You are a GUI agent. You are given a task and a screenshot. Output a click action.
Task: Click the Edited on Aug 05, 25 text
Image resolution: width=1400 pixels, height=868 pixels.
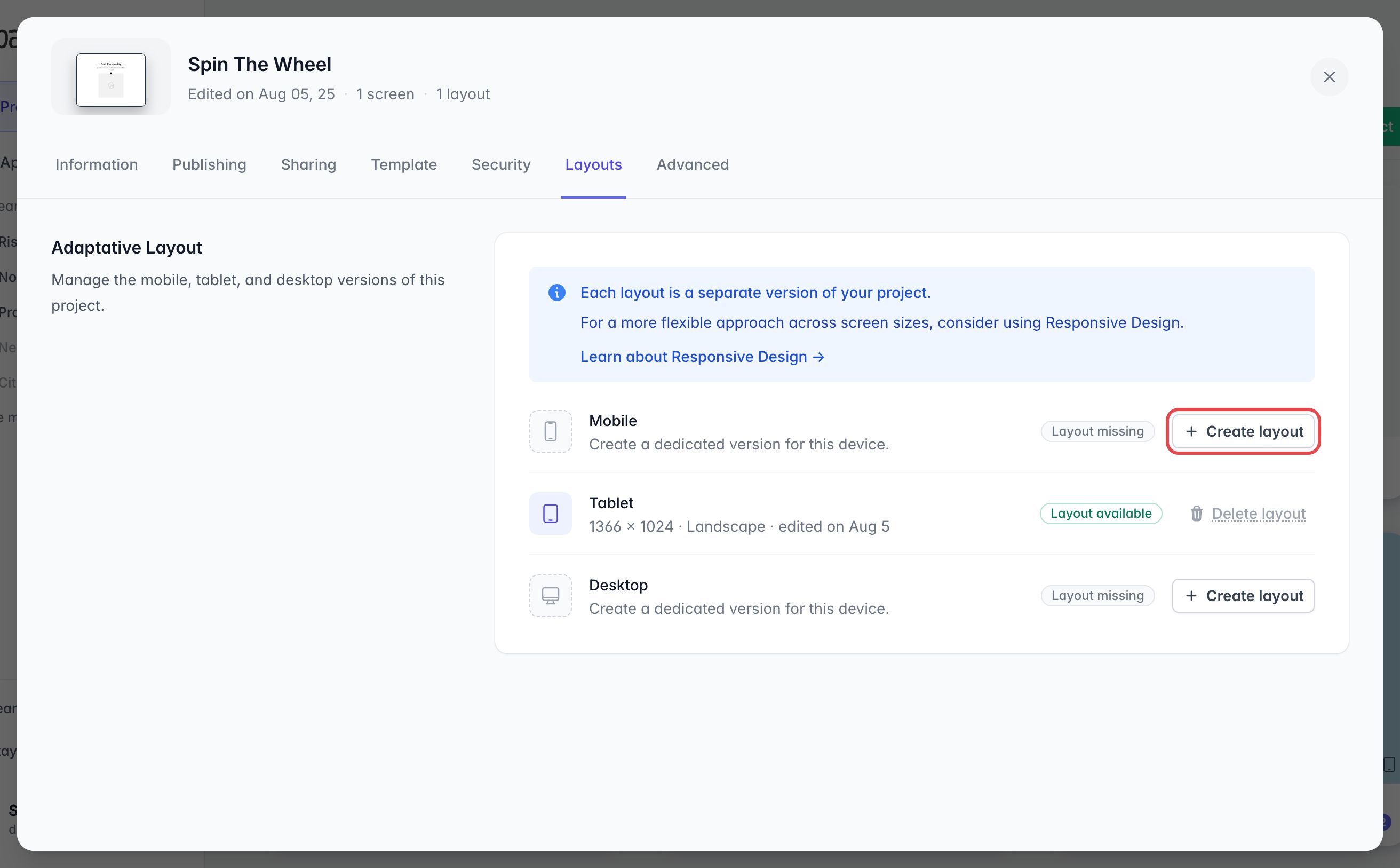point(261,94)
